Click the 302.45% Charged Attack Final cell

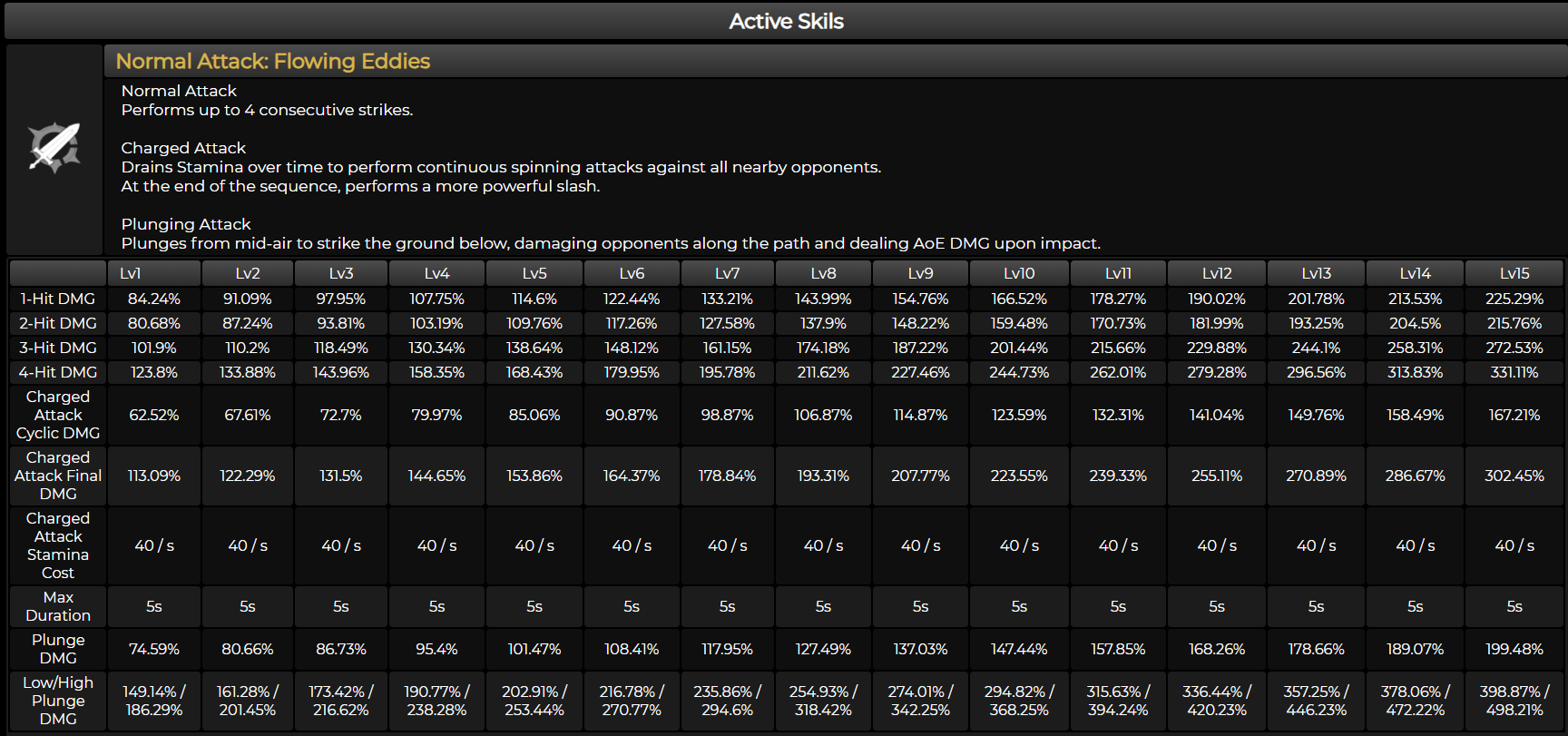(x=1514, y=476)
